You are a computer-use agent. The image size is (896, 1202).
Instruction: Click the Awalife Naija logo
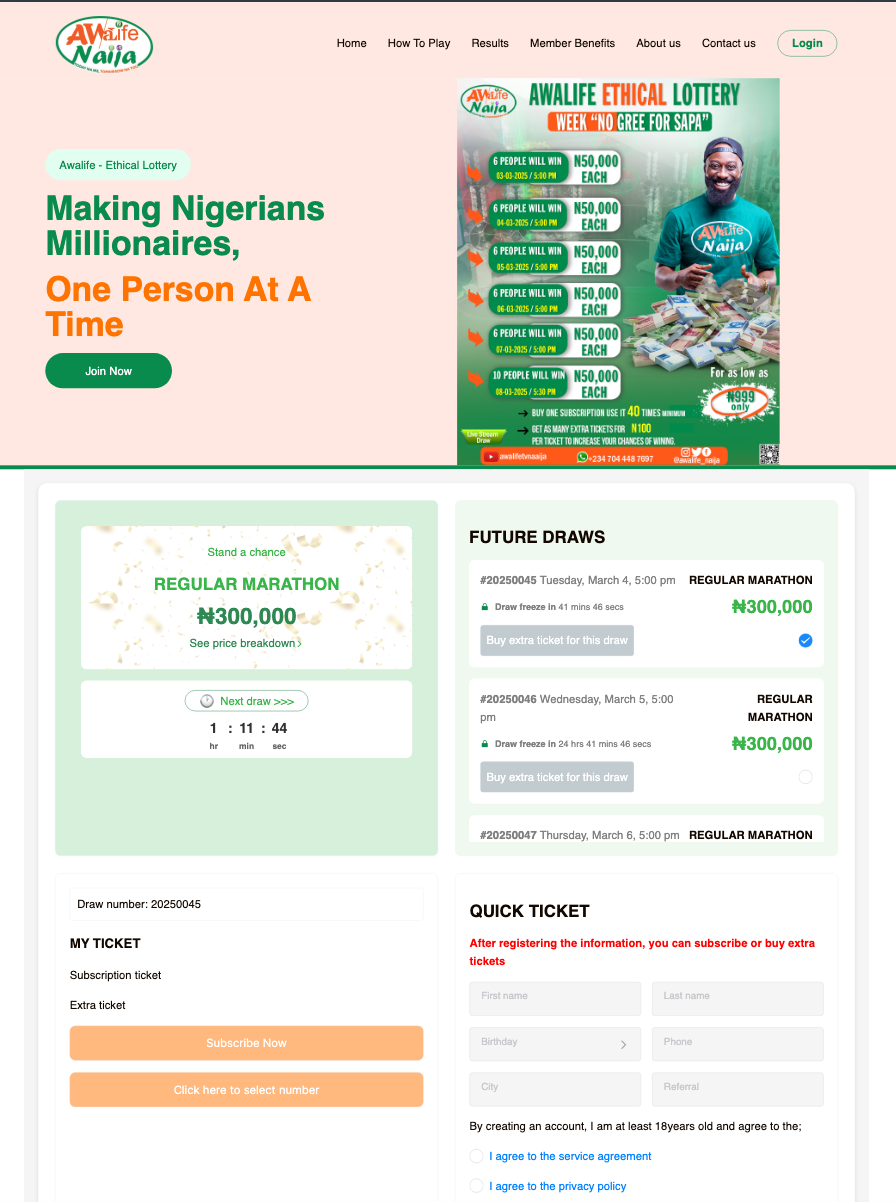coord(105,44)
